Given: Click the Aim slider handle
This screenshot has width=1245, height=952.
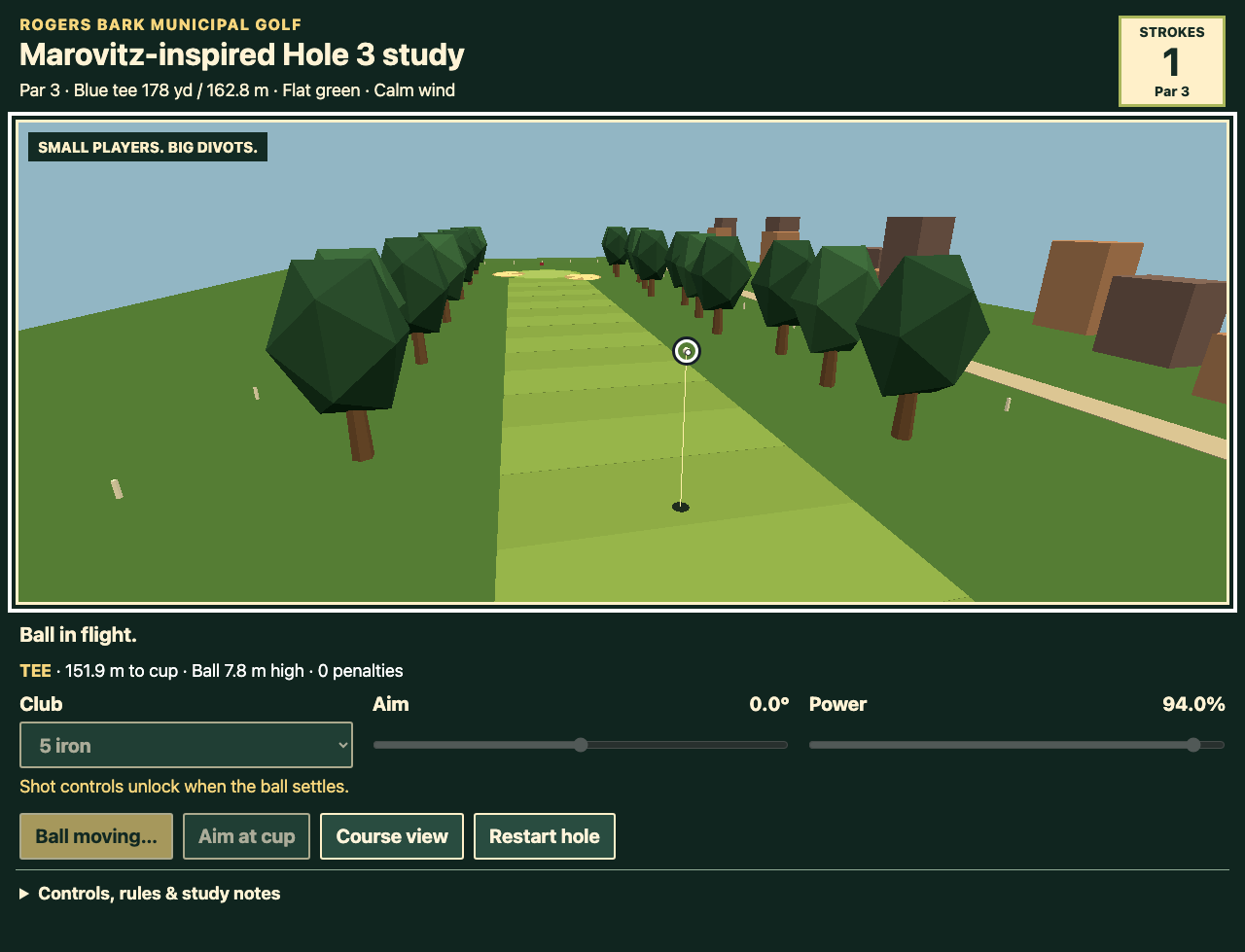Looking at the screenshot, I should tap(581, 745).
